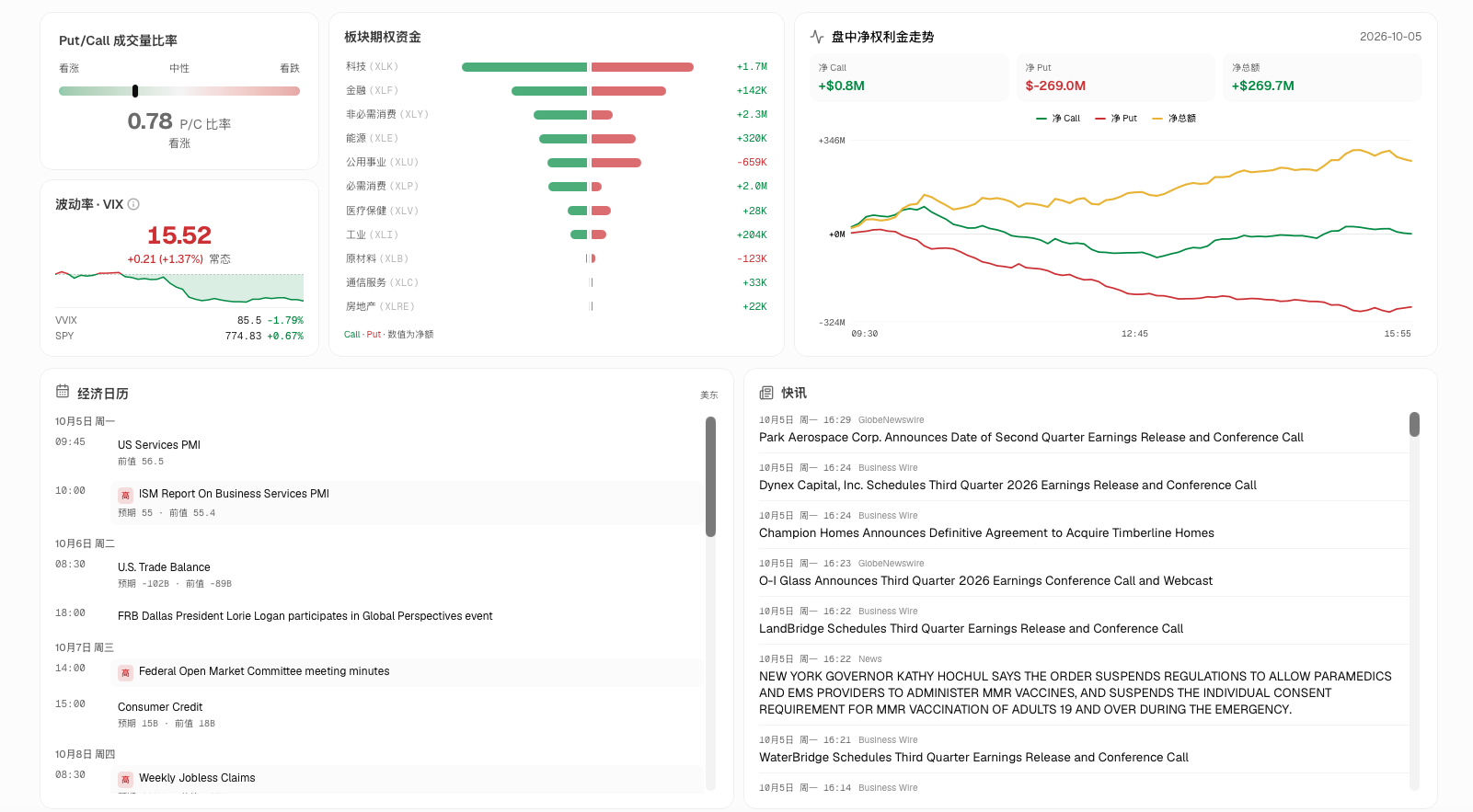This screenshot has height=812, width=1473.
Task: Click the 美东 timezone label
Action: 709,395
